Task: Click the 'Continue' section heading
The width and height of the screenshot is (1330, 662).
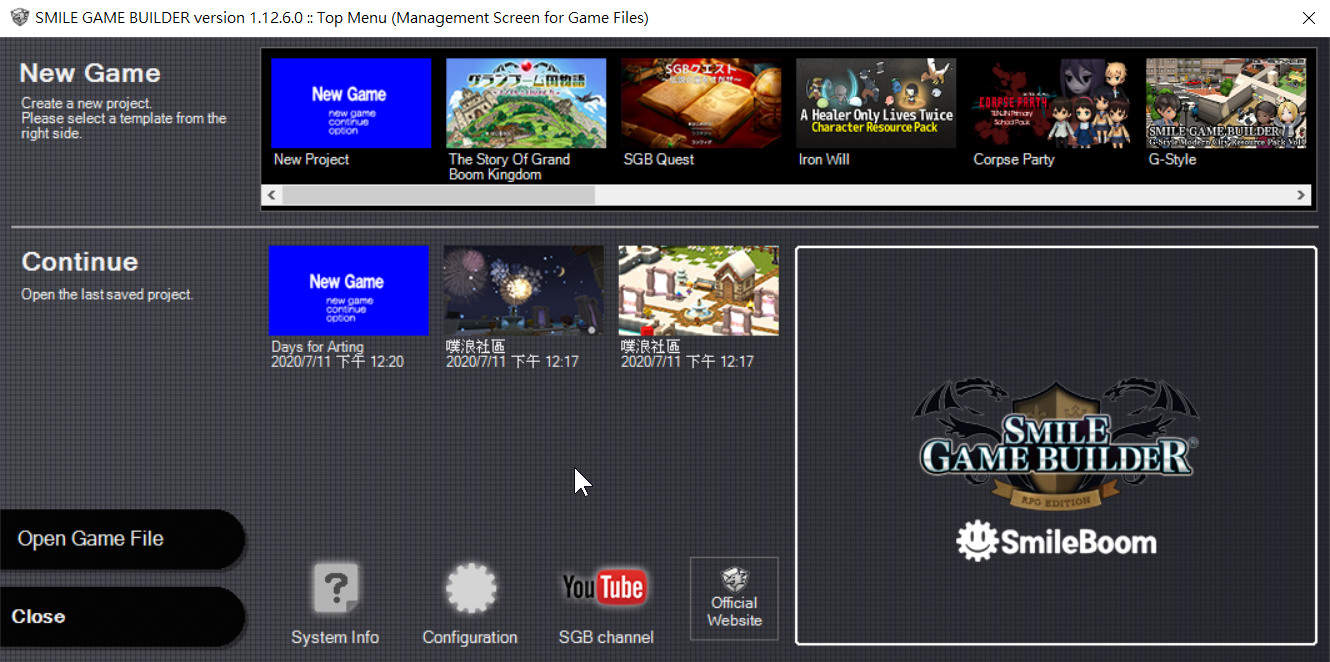Action: [x=80, y=262]
